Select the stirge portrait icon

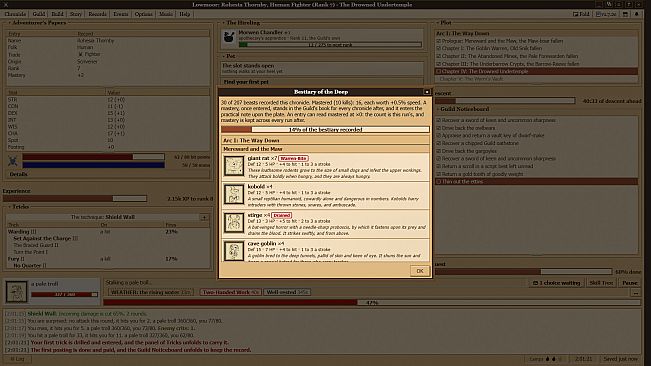coord(234,223)
